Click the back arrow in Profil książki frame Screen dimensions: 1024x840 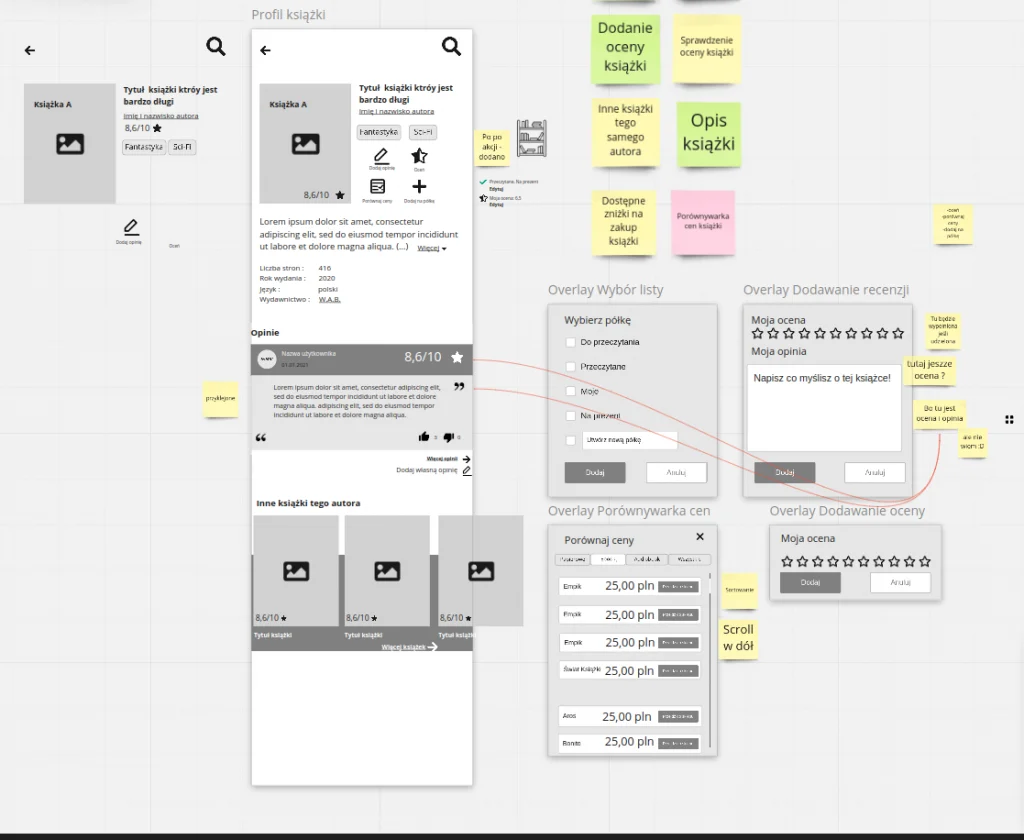coord(265,50)
